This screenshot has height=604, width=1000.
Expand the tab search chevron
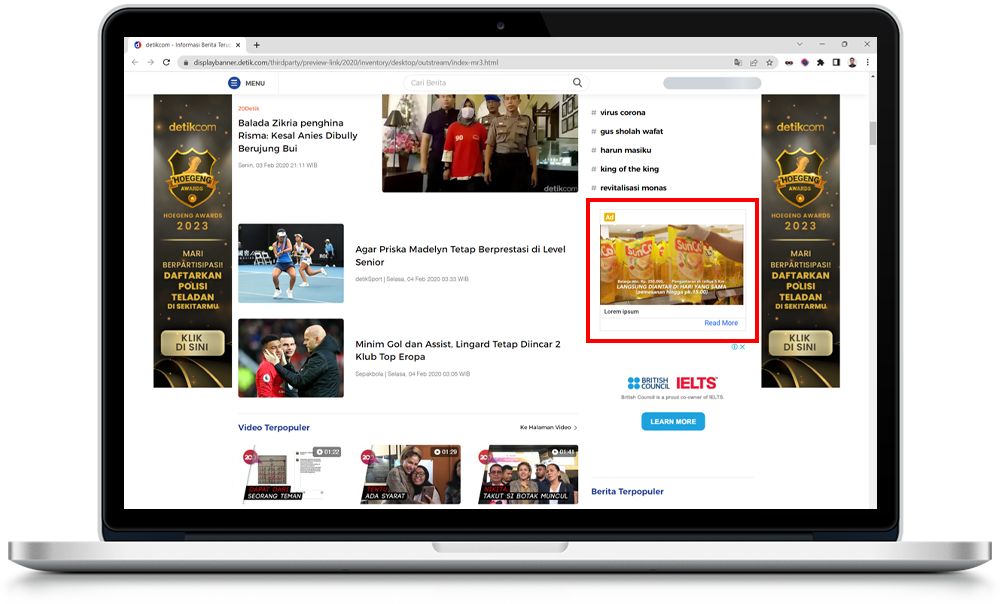800,45
